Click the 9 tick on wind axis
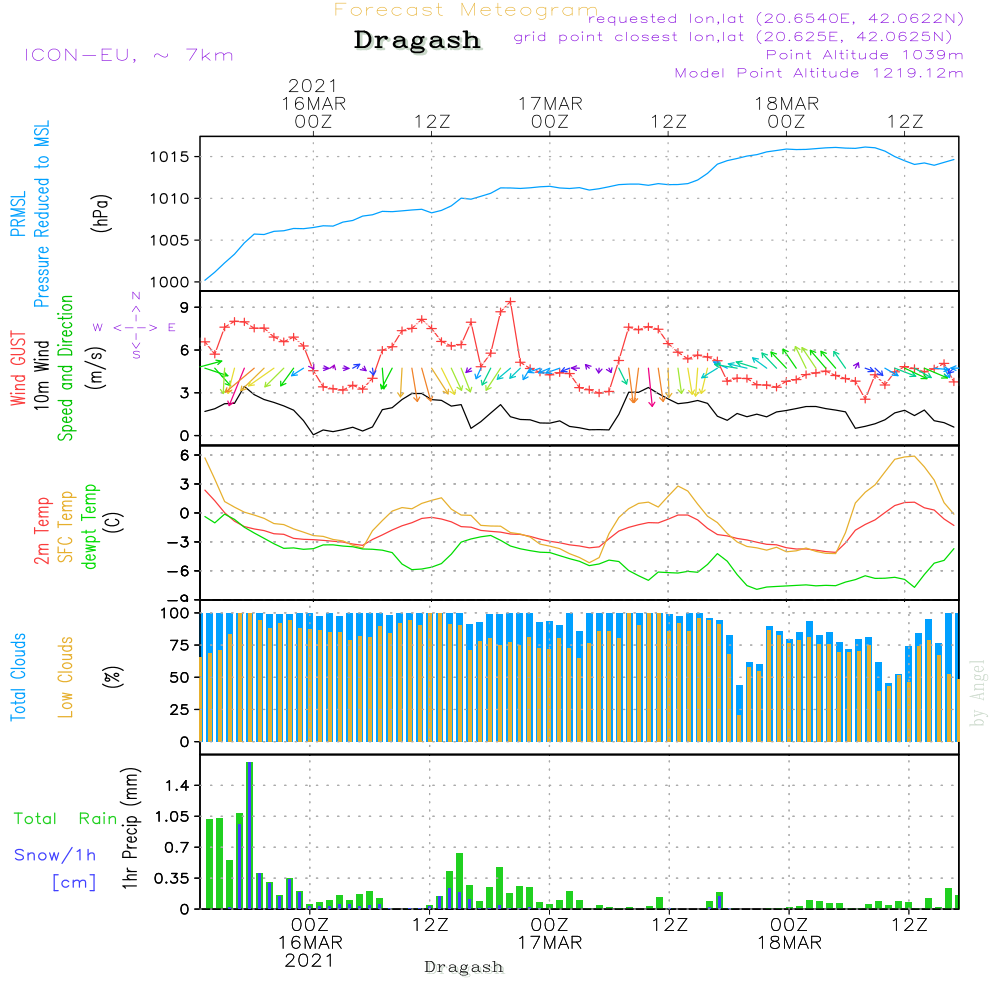 [x=184, y=307]
